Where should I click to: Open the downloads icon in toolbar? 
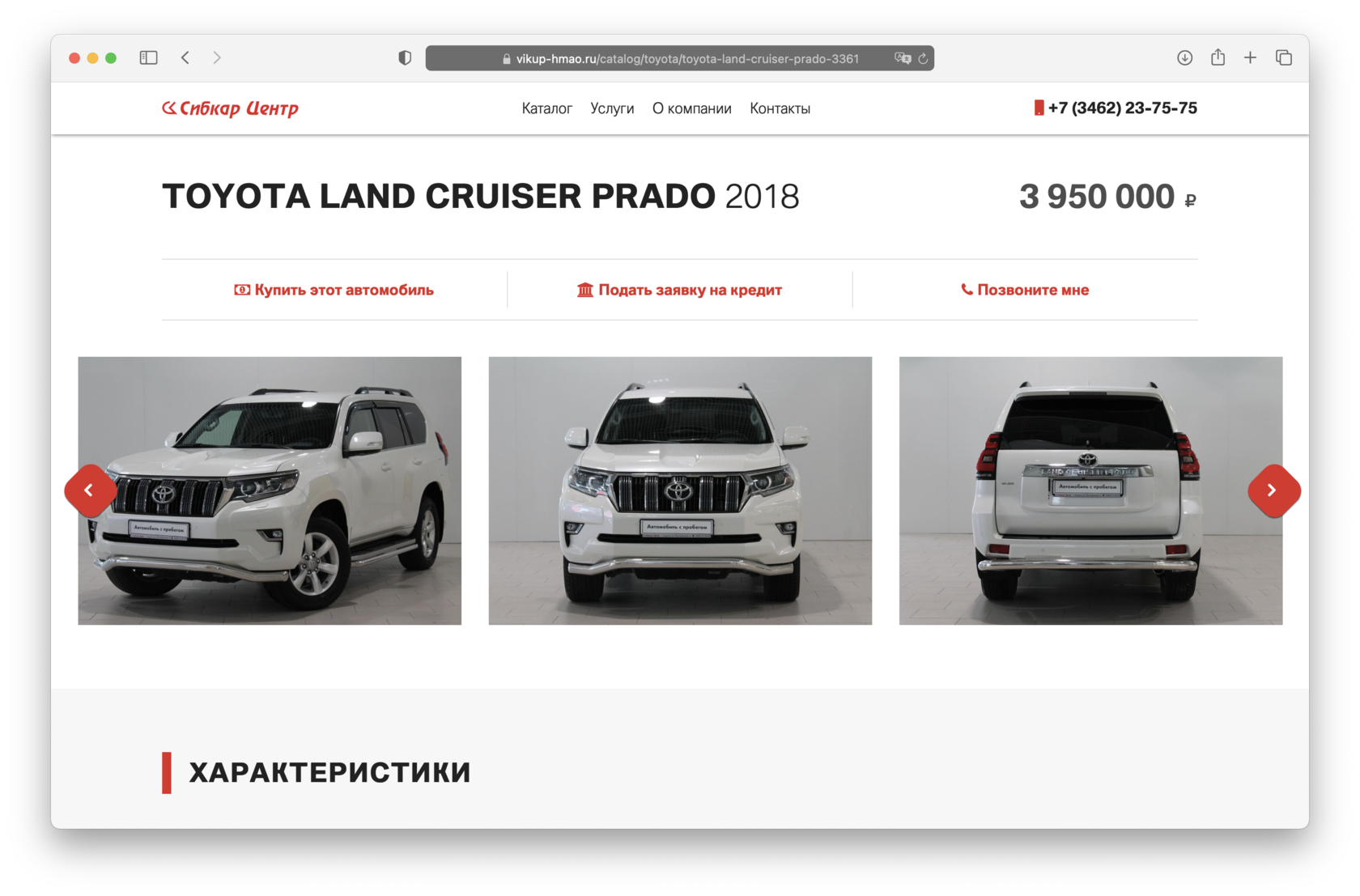coord(1184,57)
